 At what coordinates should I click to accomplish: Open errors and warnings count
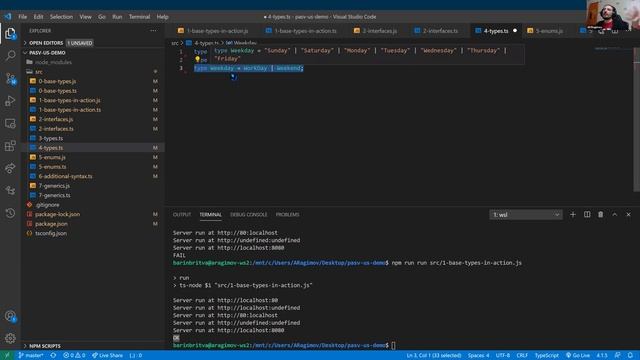click(x=74, y=355)
